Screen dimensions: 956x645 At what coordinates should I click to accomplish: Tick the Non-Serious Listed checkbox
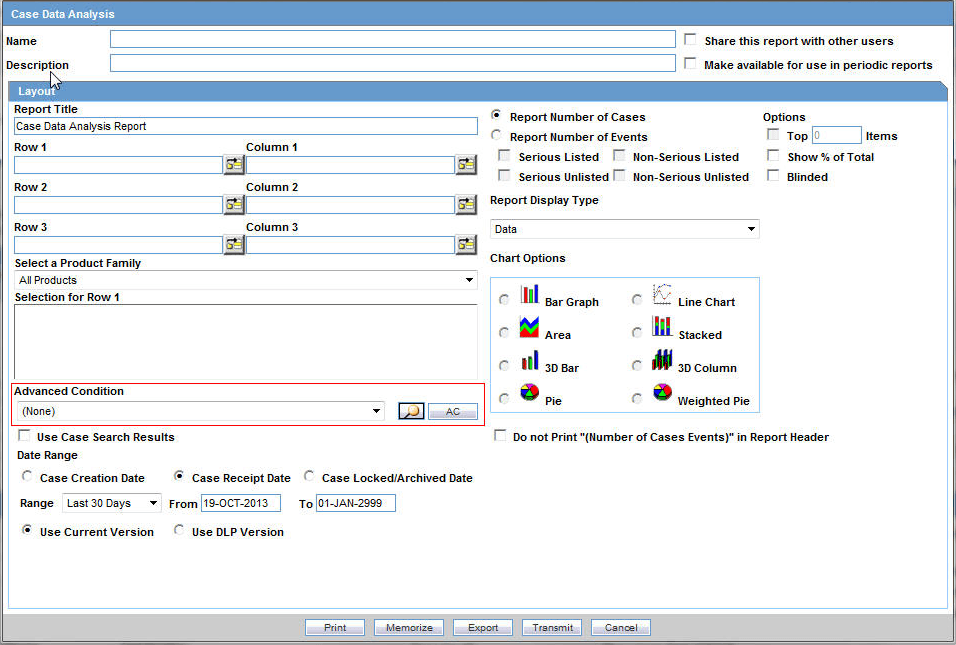tap(619, 155)
